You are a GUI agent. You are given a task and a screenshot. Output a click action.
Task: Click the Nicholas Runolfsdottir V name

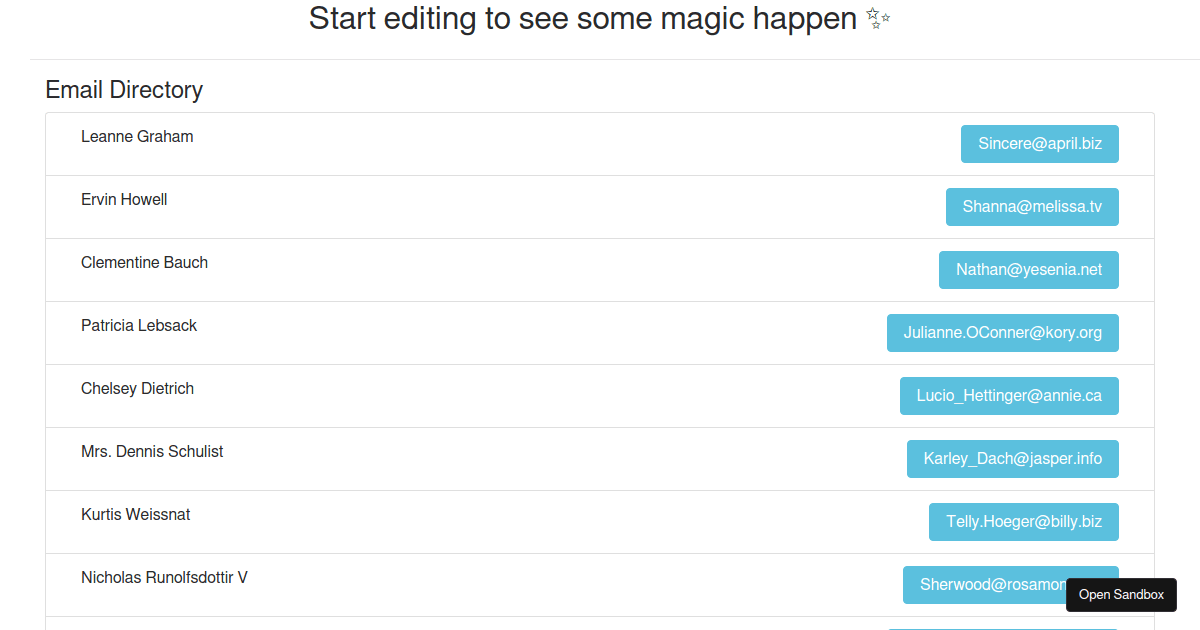coord(164,578)
